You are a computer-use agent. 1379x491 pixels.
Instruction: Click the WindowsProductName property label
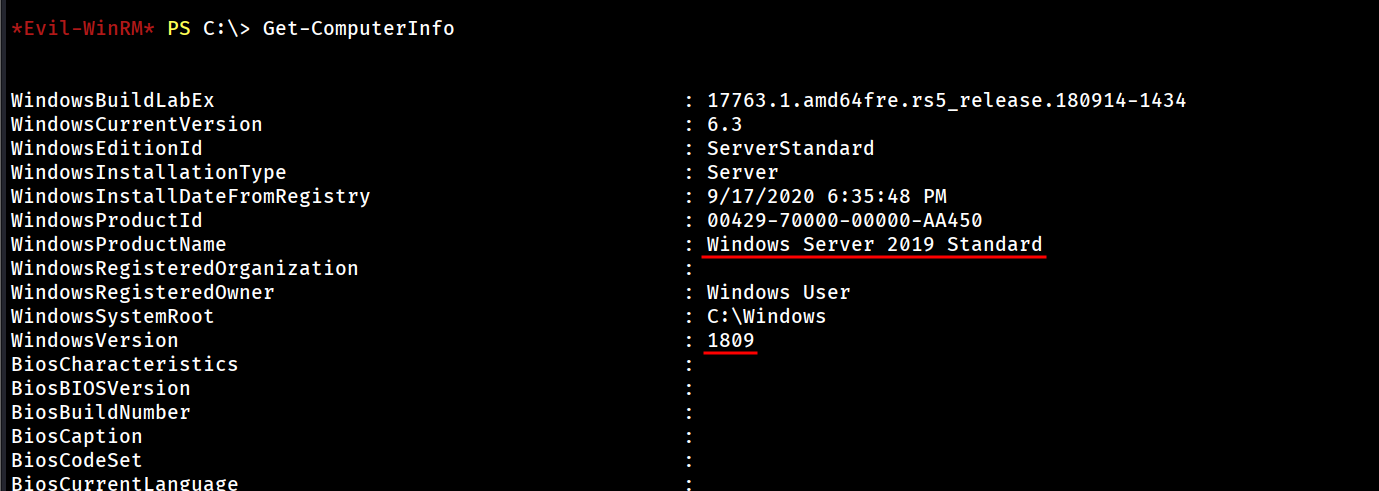coord(118,245)
